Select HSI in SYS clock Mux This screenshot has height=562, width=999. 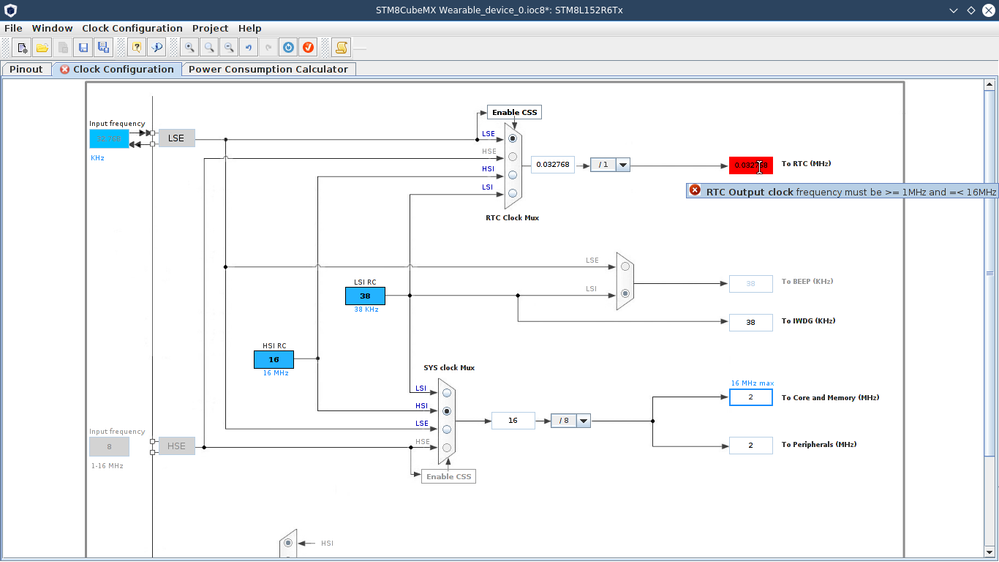click(447, 411)
